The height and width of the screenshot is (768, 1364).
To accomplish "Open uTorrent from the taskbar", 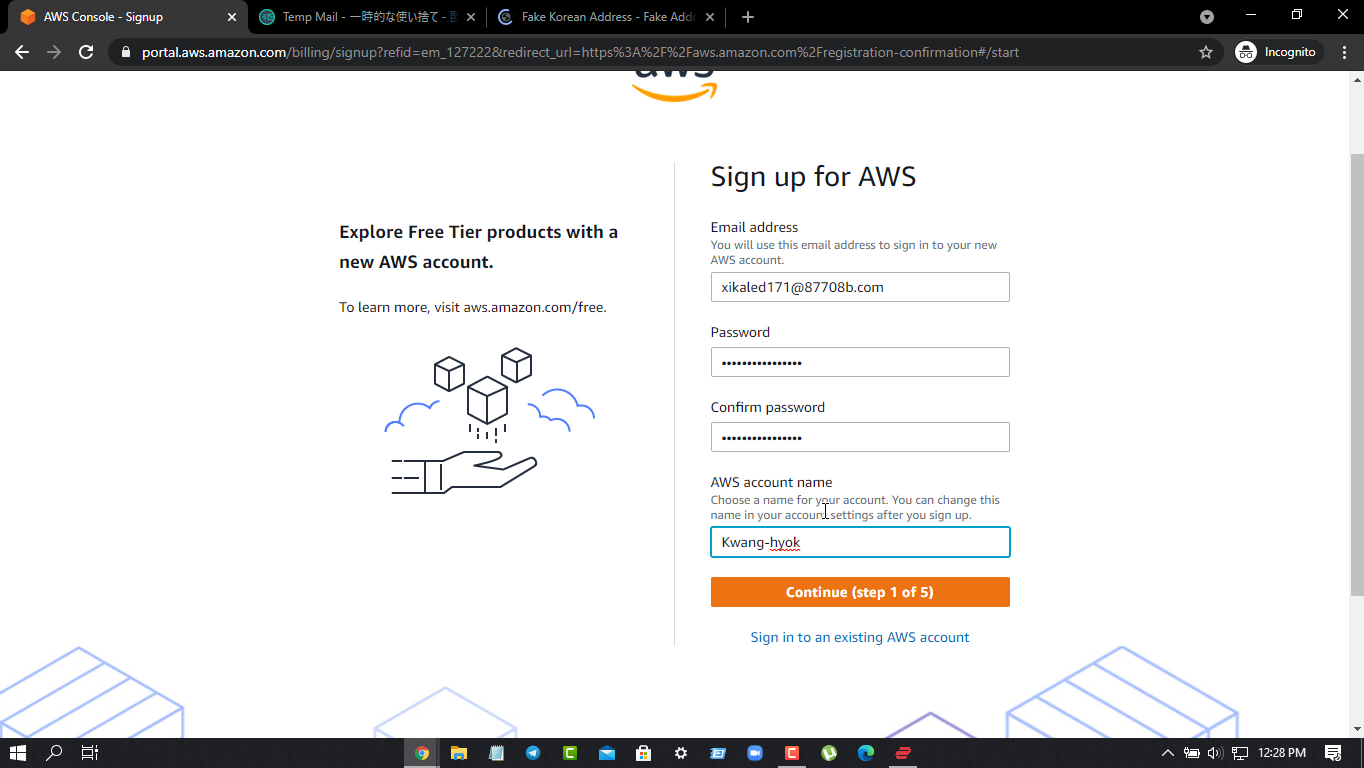I will tap(829, 753).
